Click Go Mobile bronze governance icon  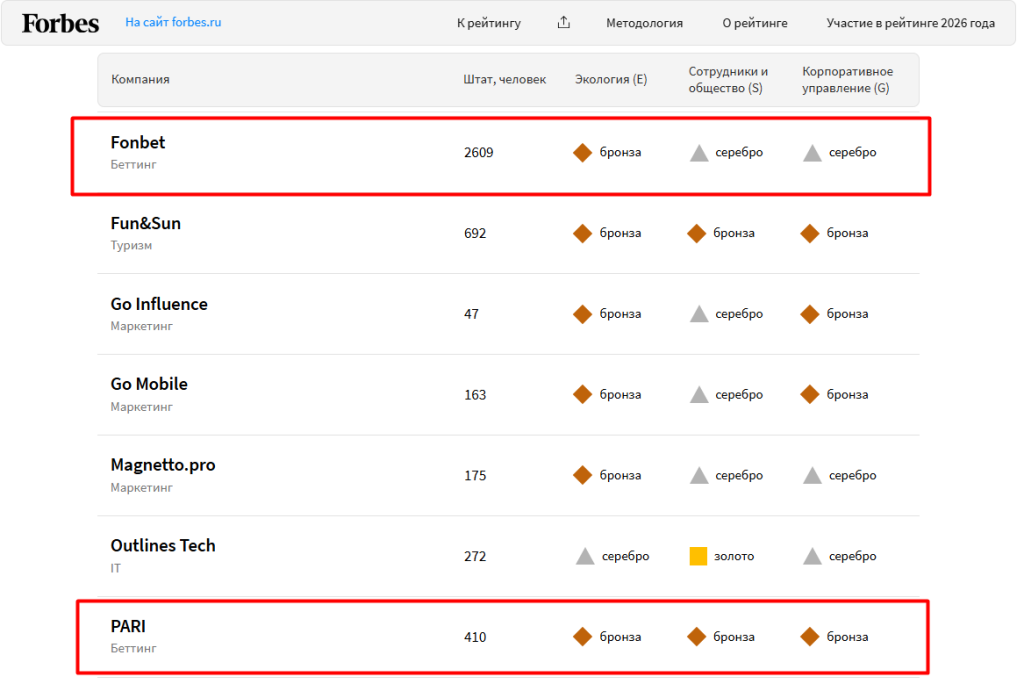(x=809, y=395)
